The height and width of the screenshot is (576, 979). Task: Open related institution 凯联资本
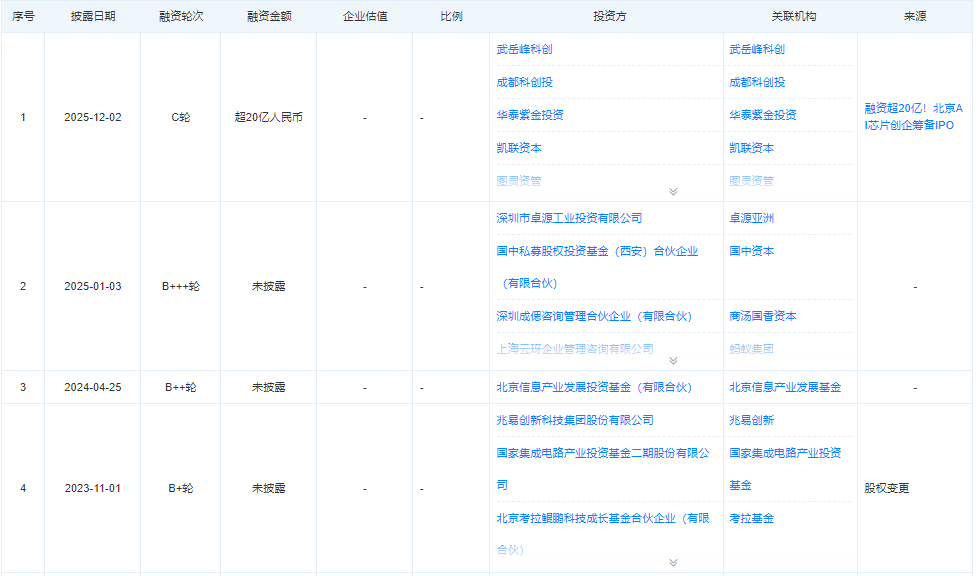point(751,148)
